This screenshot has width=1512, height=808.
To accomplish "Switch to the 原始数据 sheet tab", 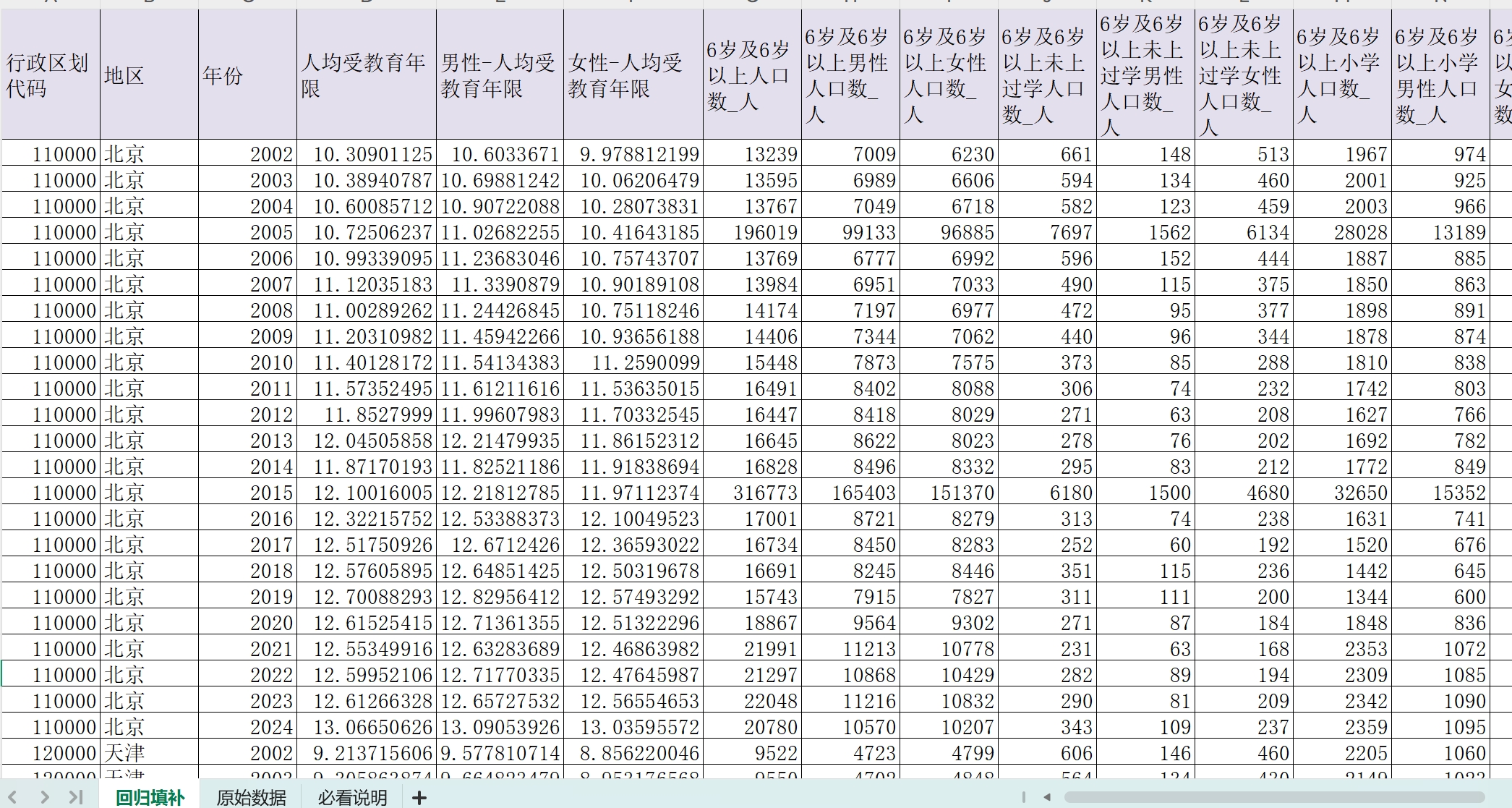I will (x=251, y=798).
